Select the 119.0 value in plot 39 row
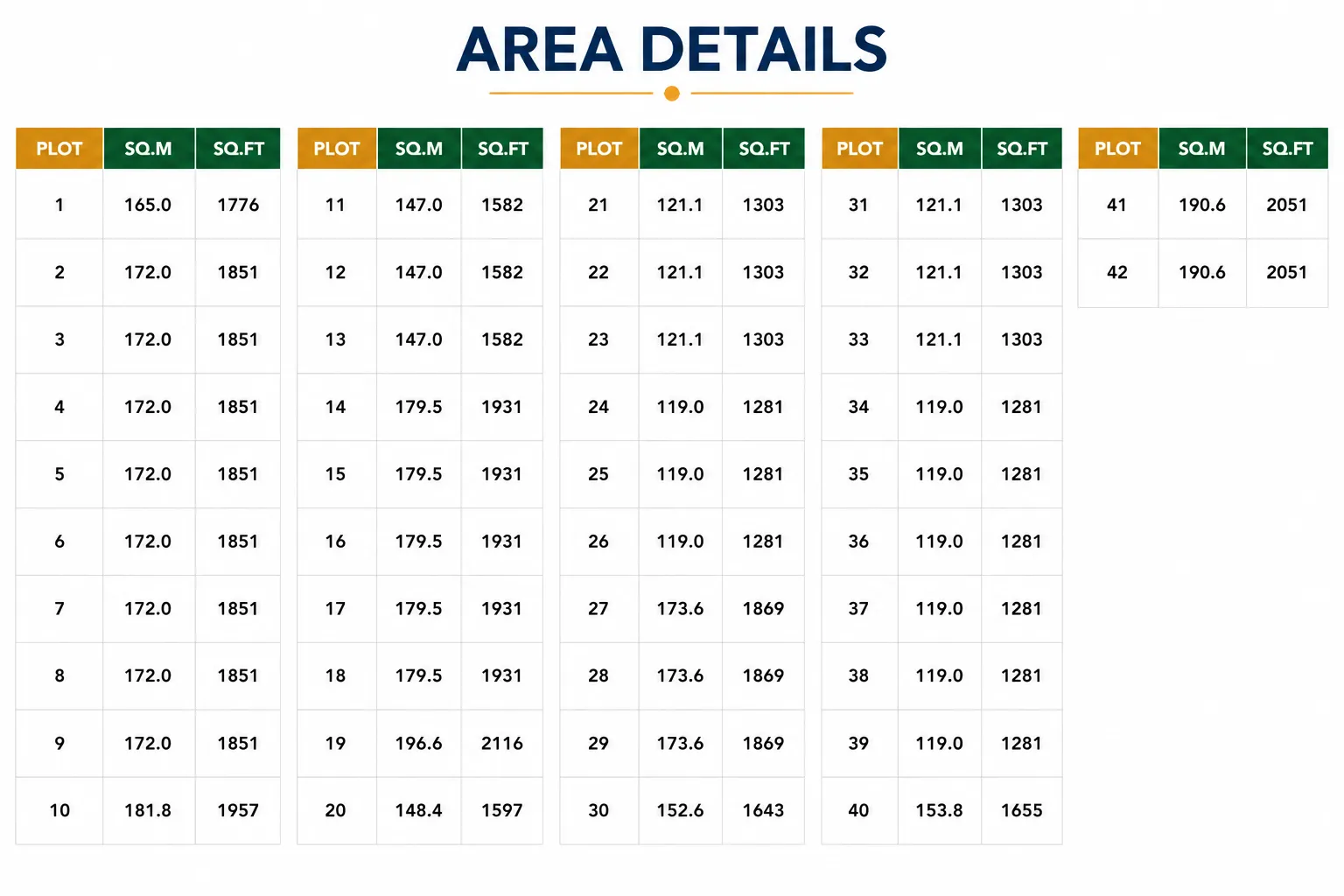The height and width of the screenshot is (896, 1344). click(939, 743)
